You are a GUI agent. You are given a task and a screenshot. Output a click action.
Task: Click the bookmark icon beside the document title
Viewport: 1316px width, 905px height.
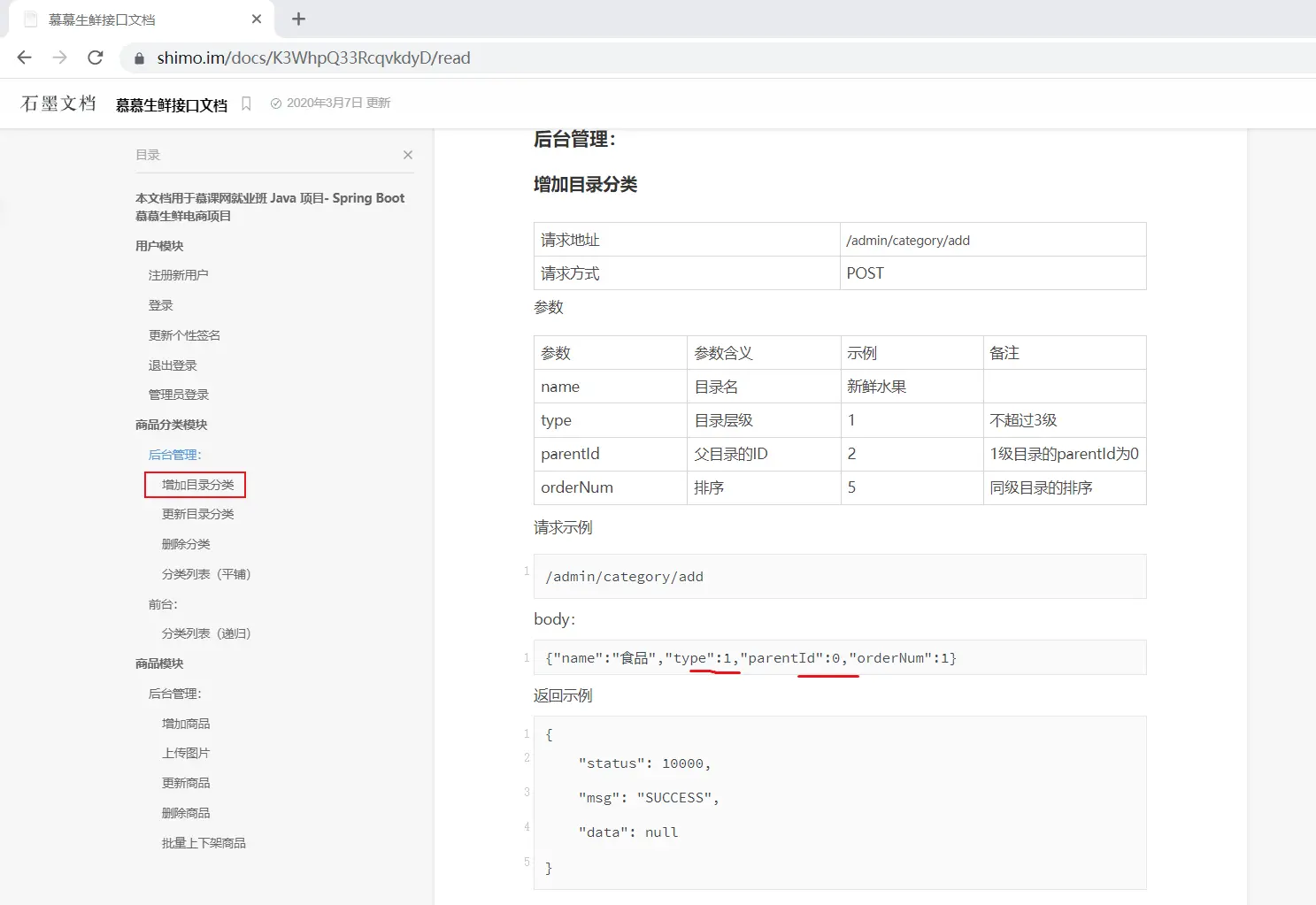point(246,104)
